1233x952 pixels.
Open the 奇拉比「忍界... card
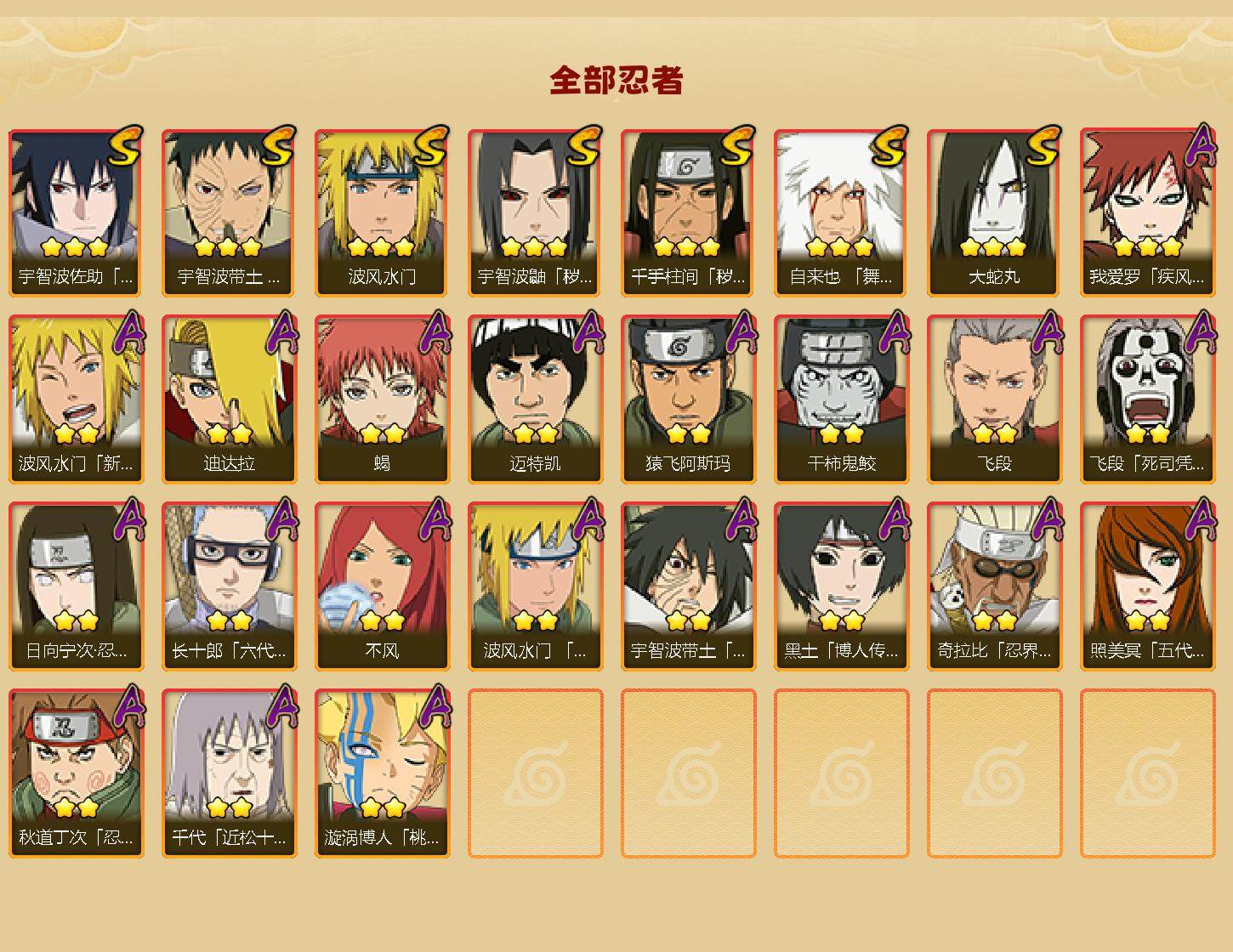994,586
